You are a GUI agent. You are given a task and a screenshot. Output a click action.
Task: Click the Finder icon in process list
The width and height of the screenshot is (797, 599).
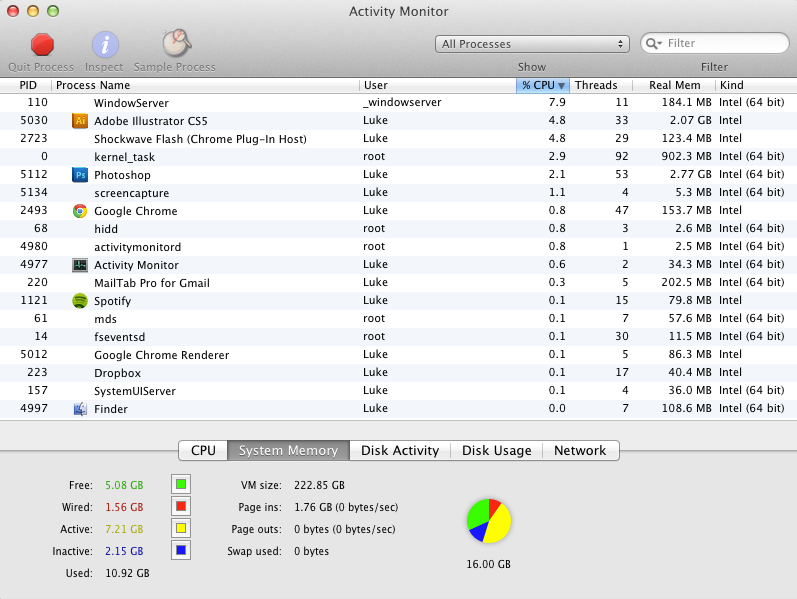click(80, 408)
